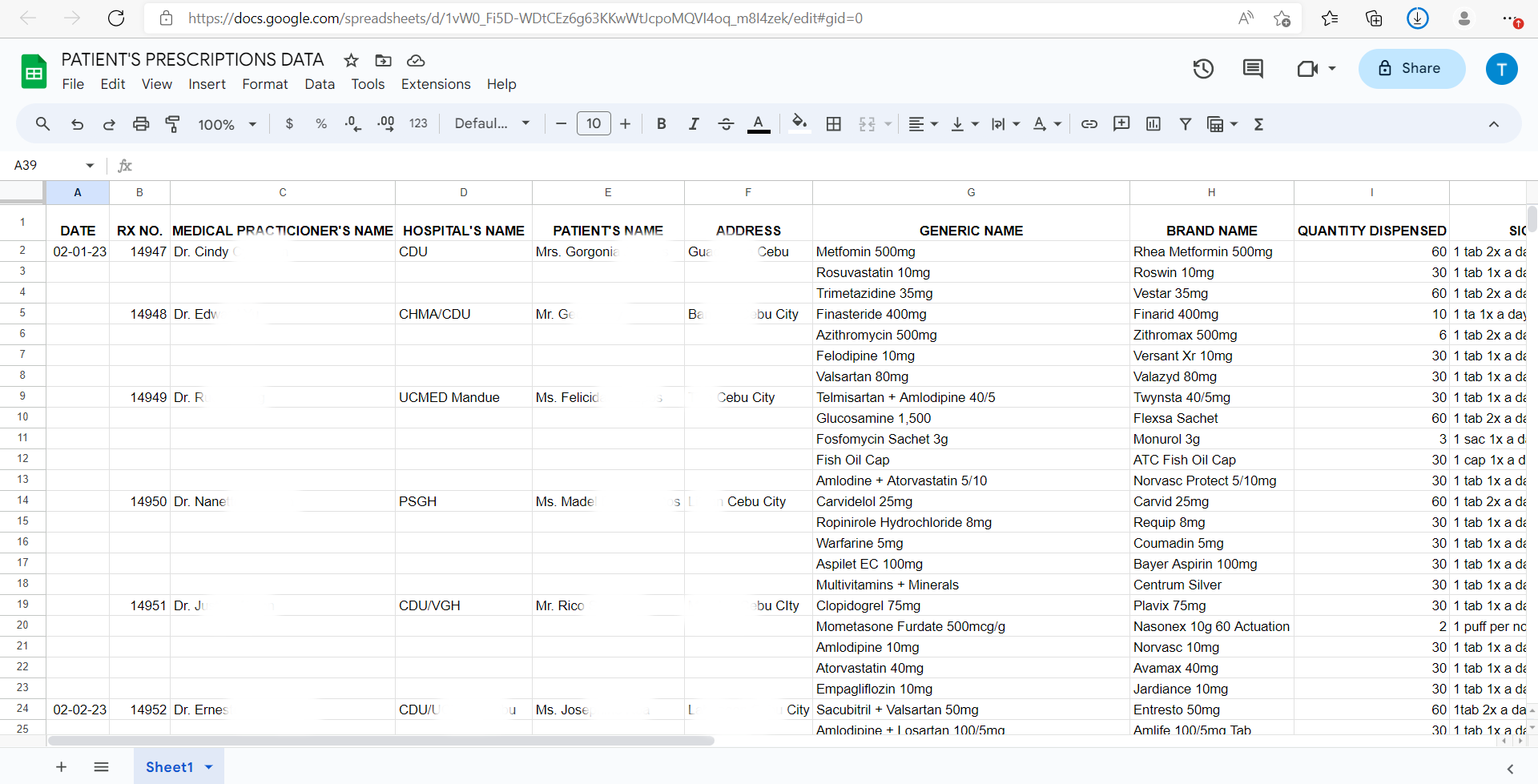Open the Help menu
Screen dimensions: 1538x784
pos(501,84)
